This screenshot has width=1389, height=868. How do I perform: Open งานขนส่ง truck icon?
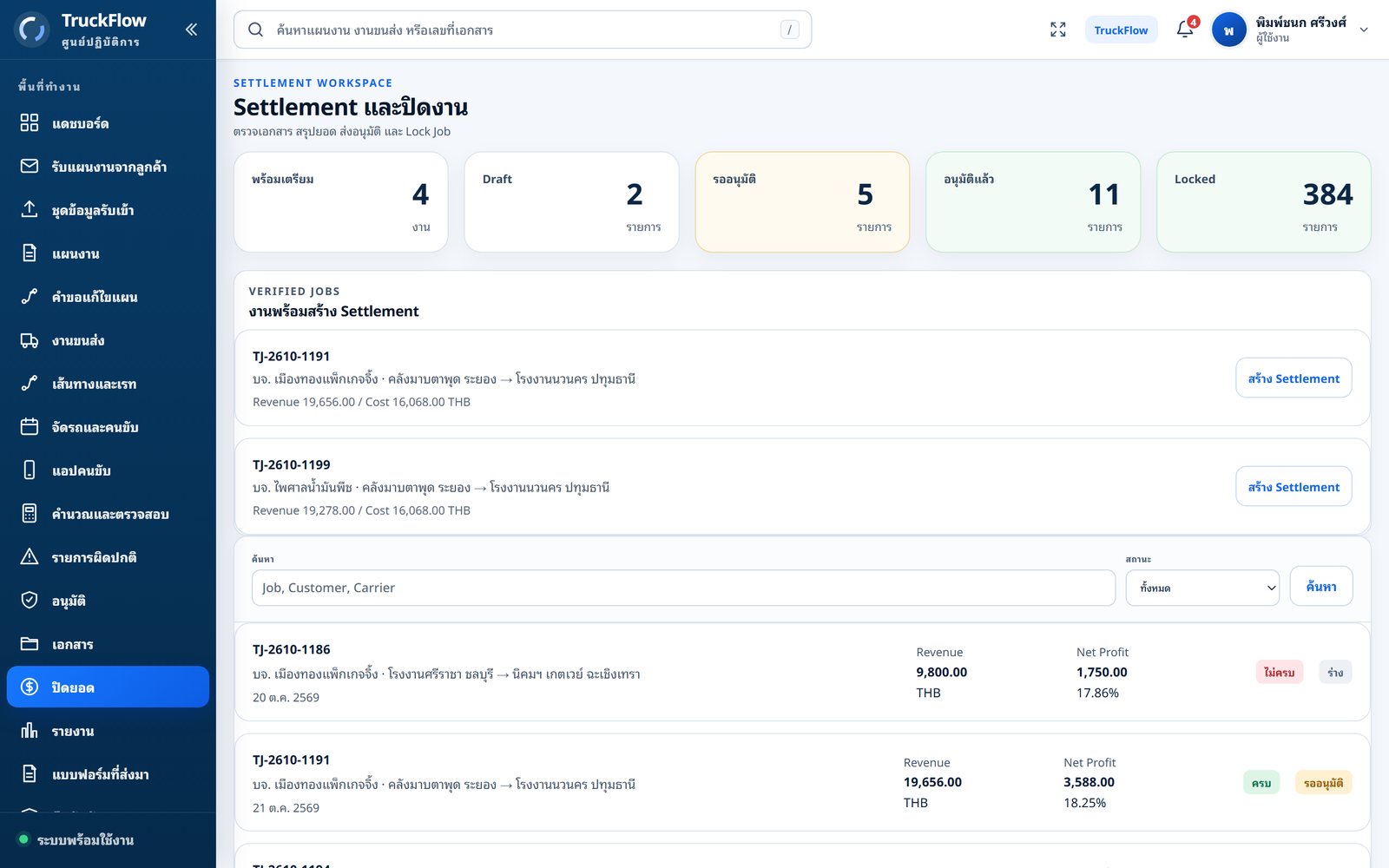[30, 340]
